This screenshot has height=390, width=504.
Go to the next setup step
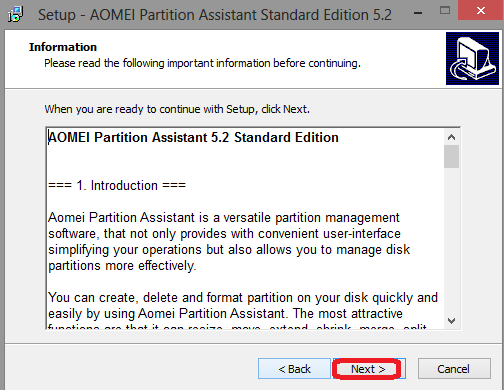[x=369, y=369]
